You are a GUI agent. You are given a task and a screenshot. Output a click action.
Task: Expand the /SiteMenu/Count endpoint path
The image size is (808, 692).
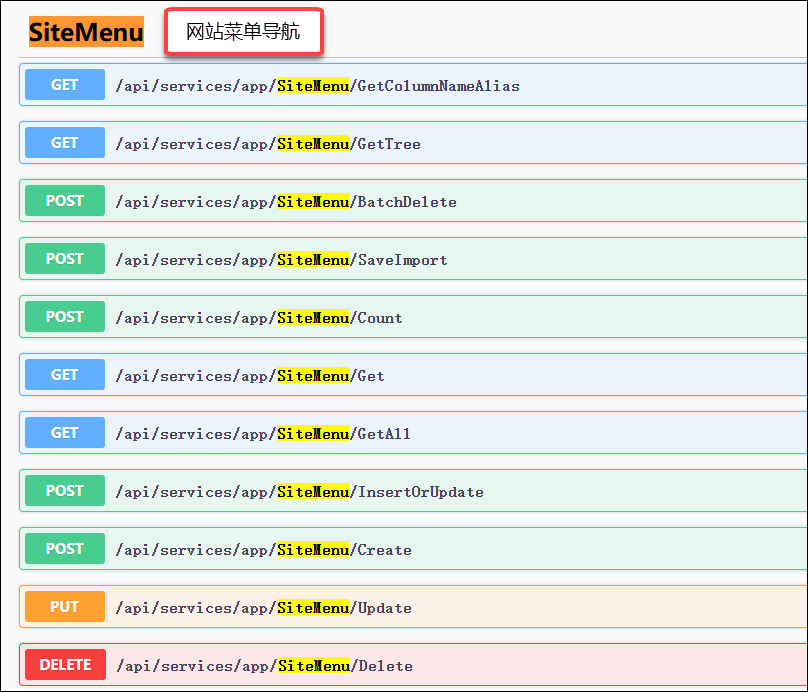coord(259,318)
